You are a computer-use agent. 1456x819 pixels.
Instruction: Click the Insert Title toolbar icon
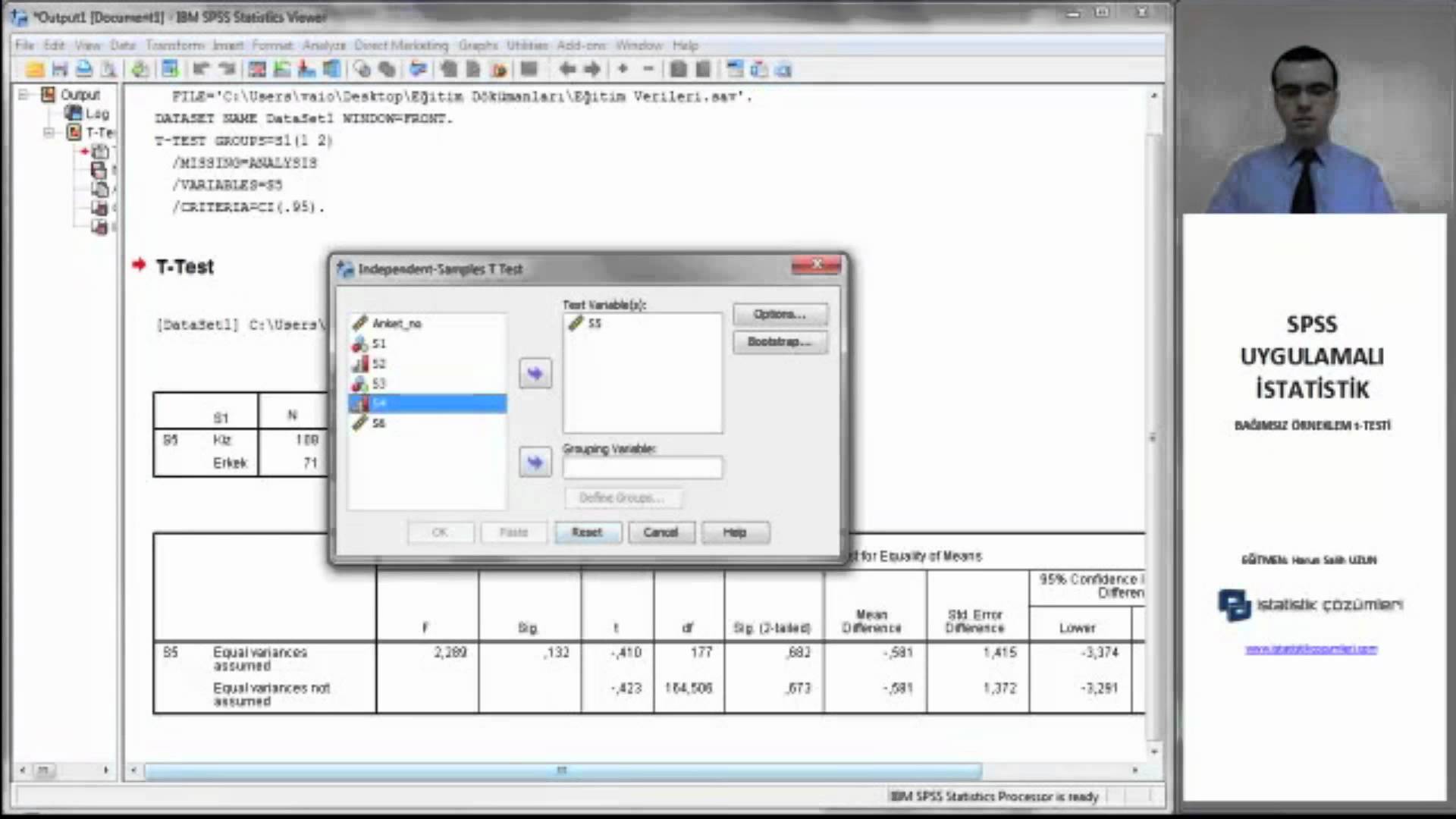coord(759,70)
